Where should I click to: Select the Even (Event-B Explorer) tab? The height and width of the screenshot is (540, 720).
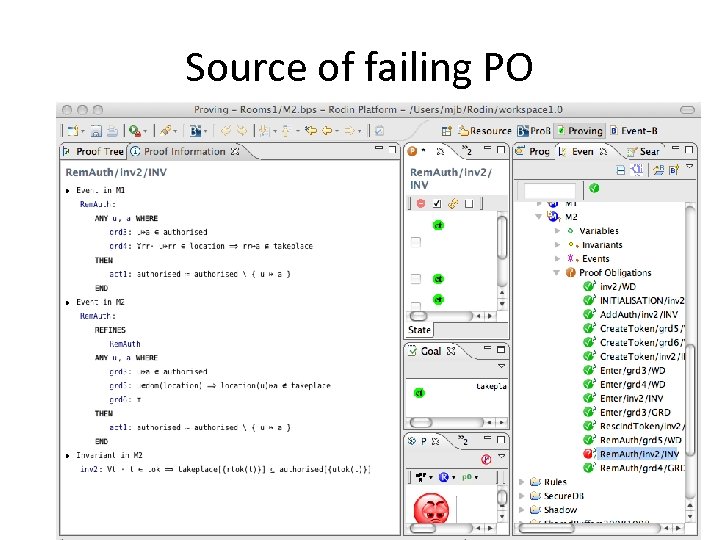pos(583,151)
